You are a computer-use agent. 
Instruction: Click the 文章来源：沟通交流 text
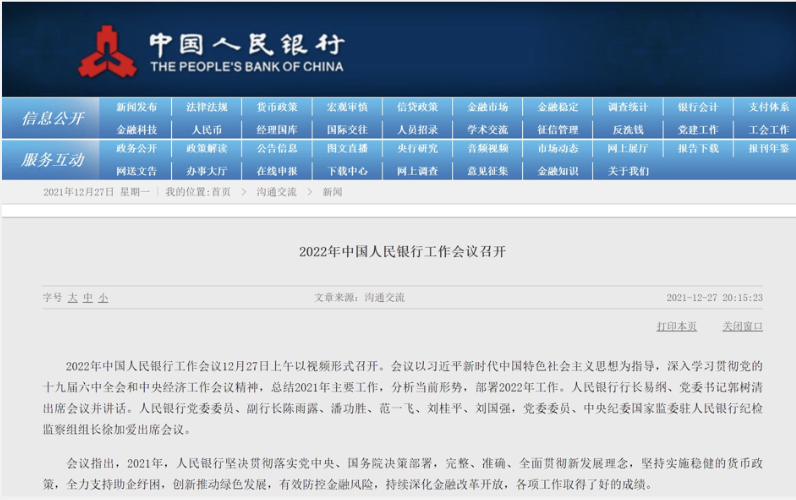click(359, 298)
